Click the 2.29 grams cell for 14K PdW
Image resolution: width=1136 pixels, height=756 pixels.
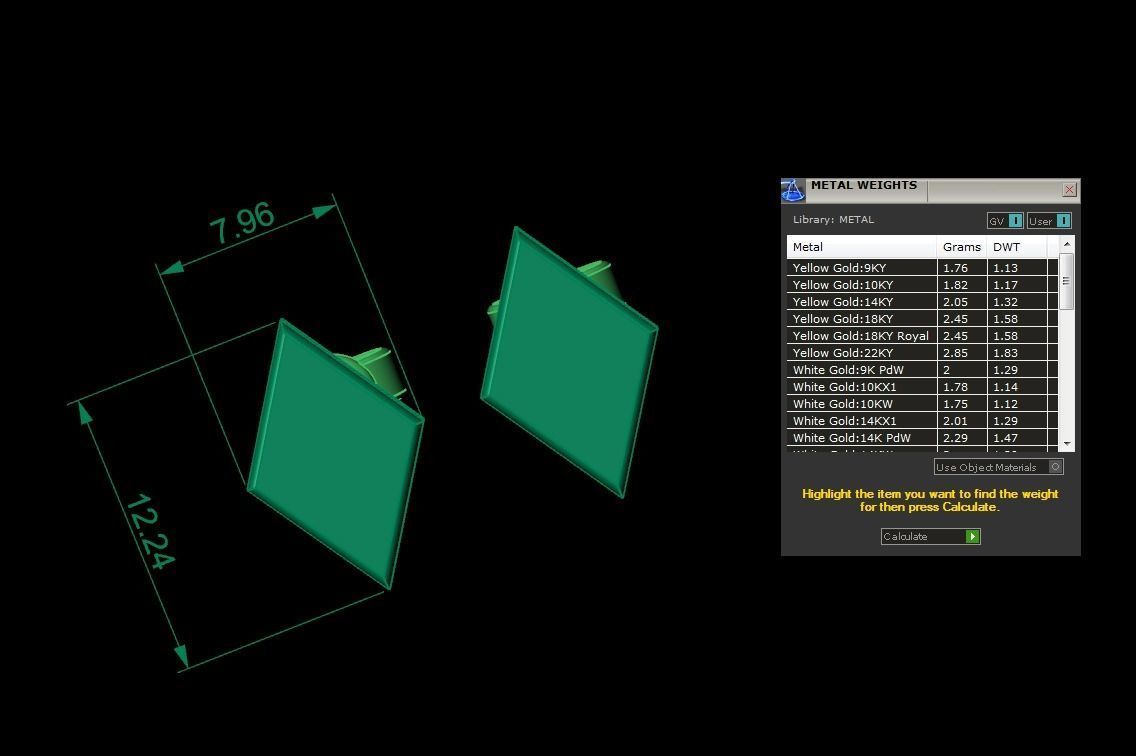click(961, 438)
